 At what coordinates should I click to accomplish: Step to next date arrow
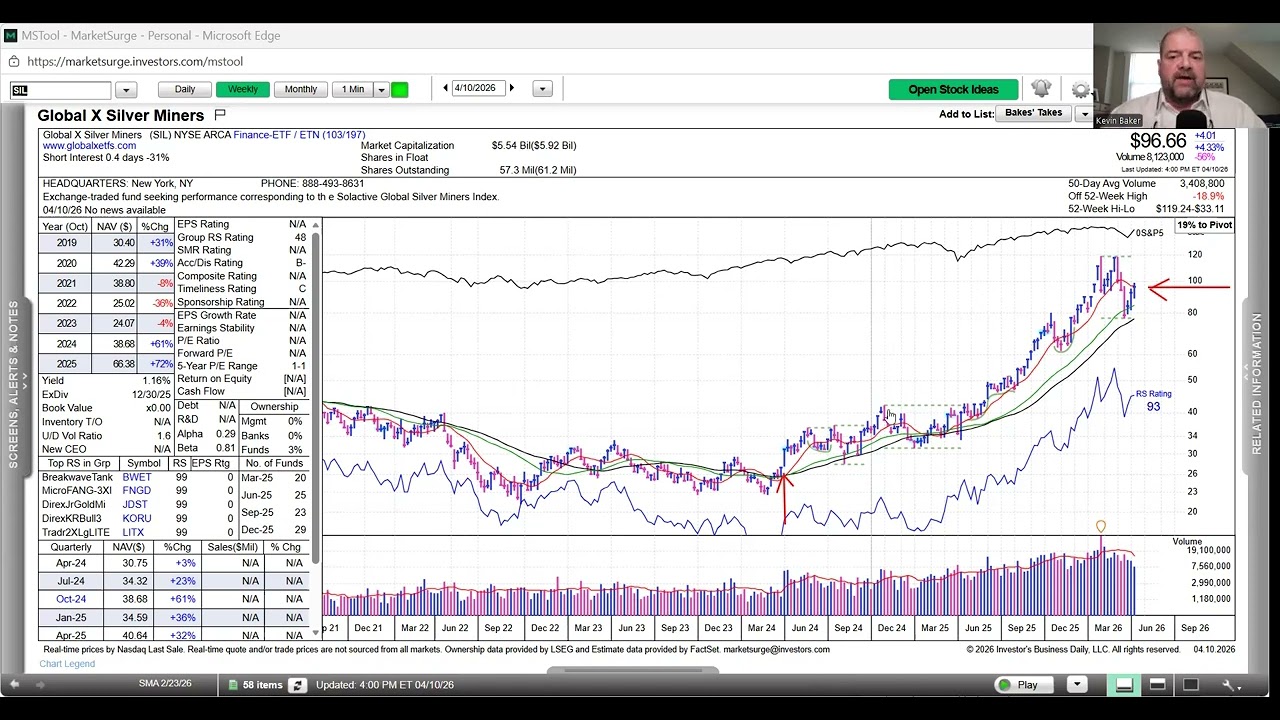[511, 88]
